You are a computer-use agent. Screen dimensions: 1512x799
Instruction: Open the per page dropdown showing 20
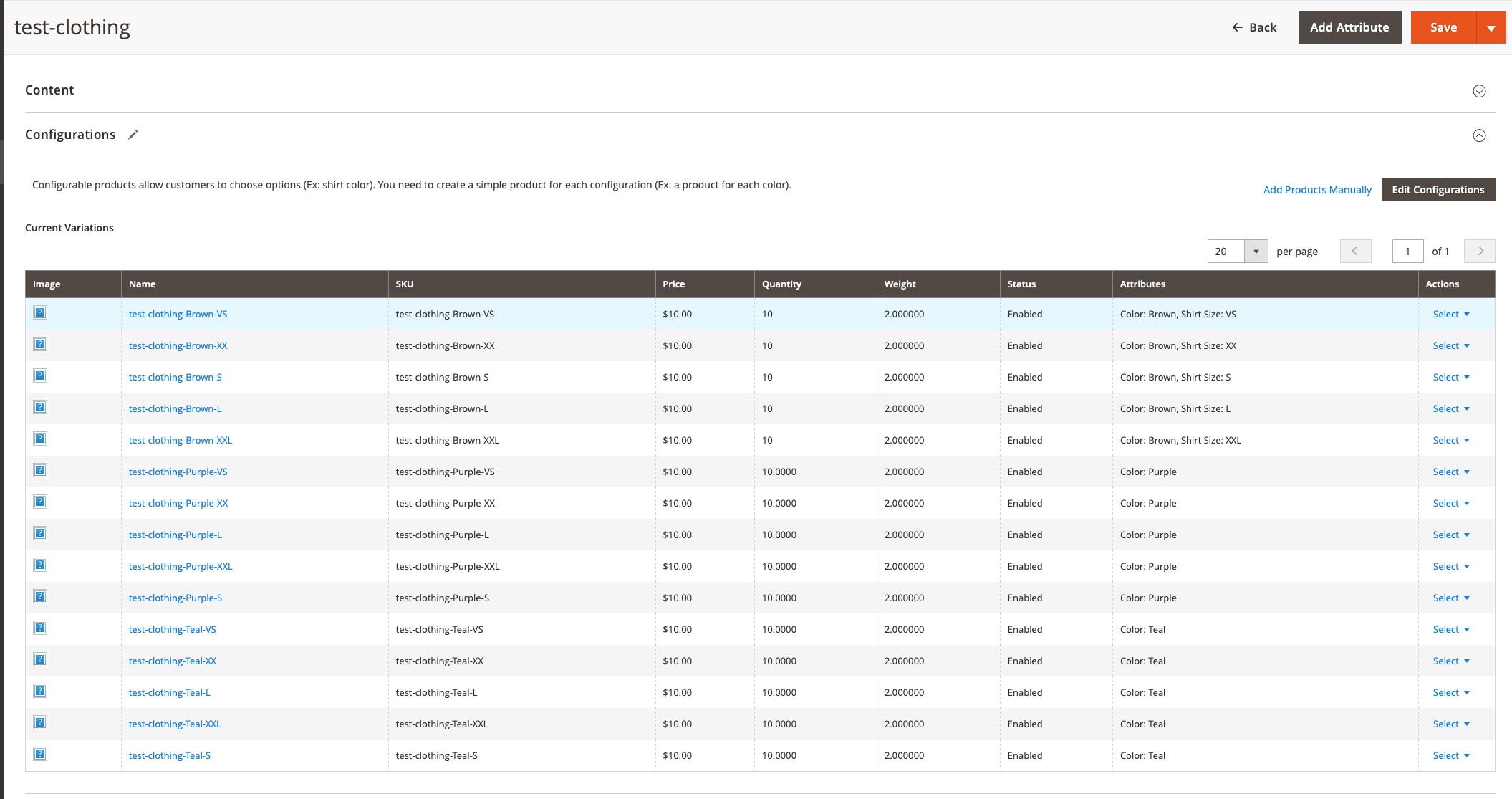(1255, 251)
